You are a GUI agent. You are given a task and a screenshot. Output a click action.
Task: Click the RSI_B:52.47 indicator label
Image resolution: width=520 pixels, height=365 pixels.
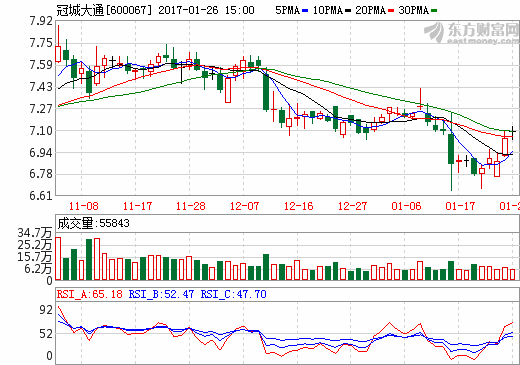tap(161, 294)
